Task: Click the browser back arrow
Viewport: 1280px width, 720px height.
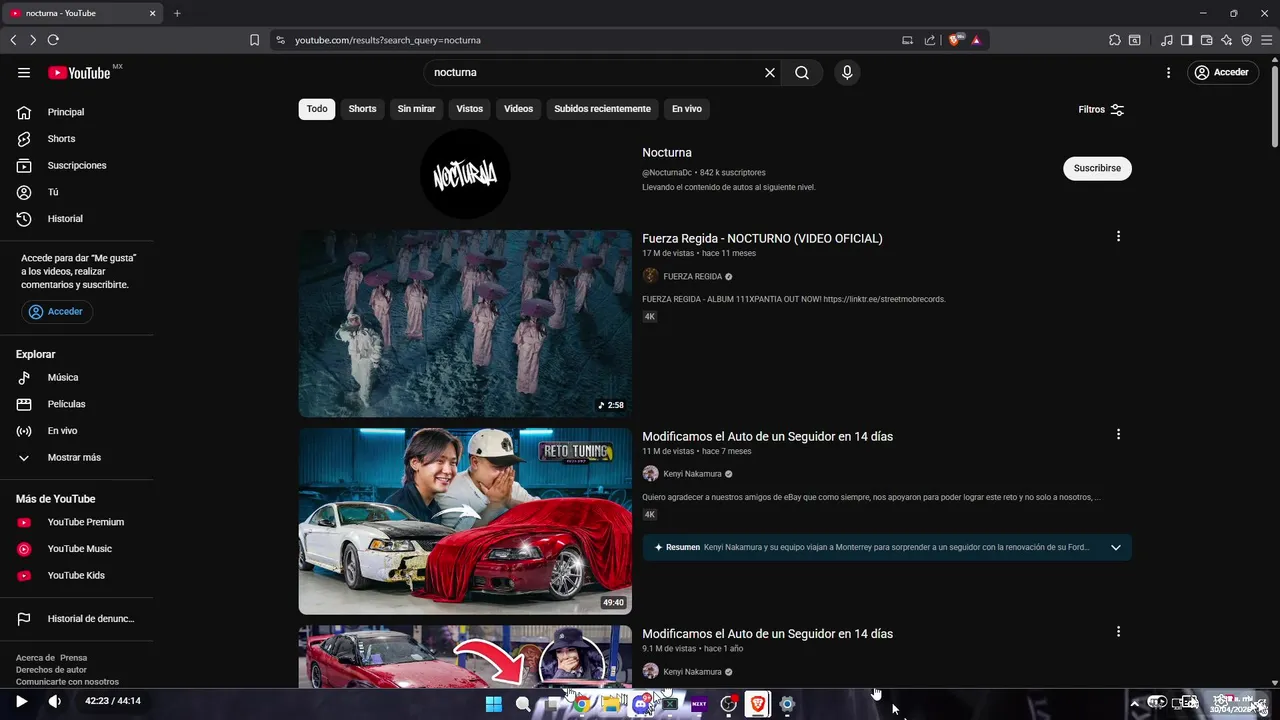Action: coord(13,40)
